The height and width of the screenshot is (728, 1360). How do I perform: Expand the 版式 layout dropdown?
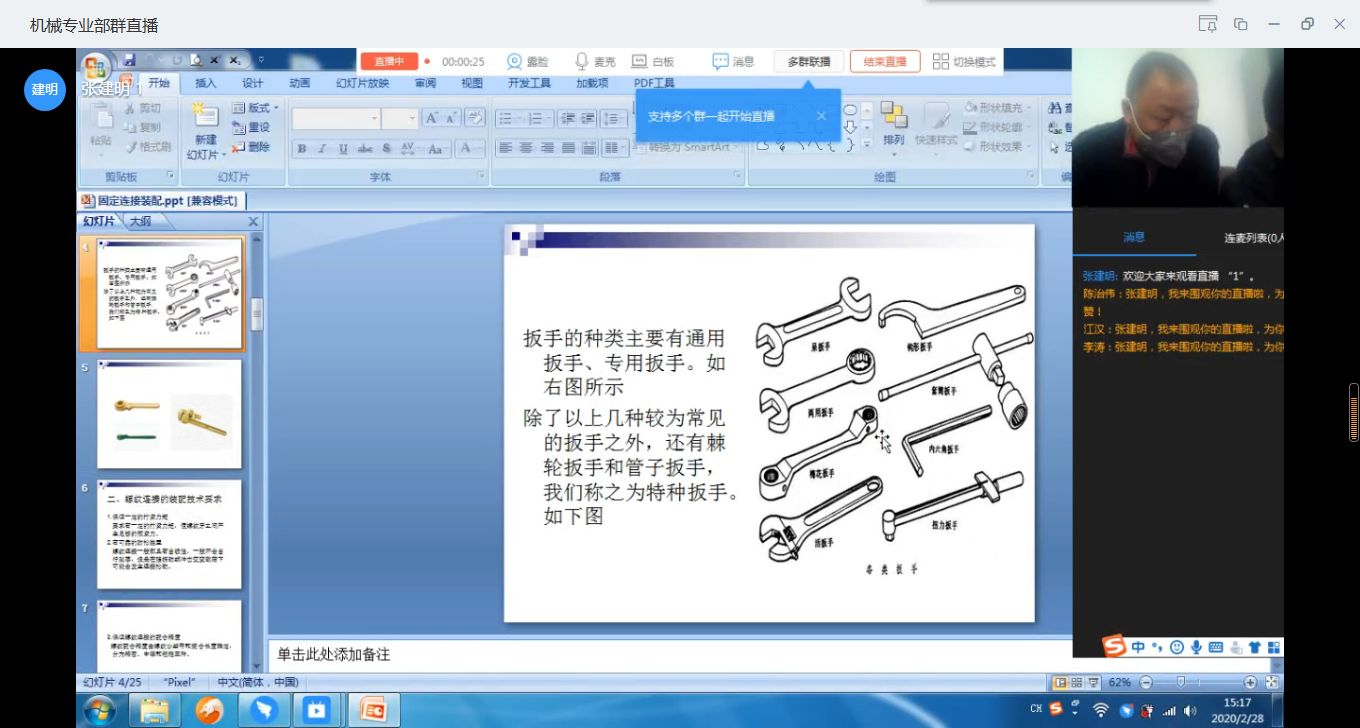point(257,108)
